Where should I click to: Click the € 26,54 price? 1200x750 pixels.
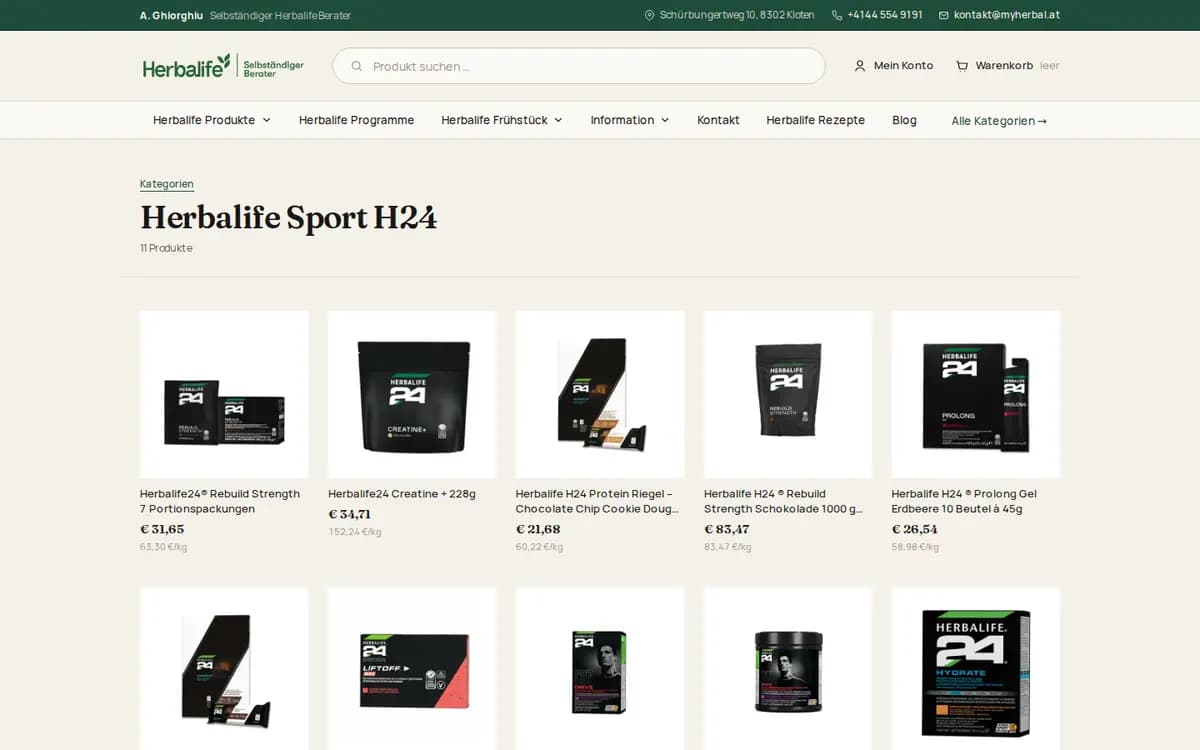915,529
